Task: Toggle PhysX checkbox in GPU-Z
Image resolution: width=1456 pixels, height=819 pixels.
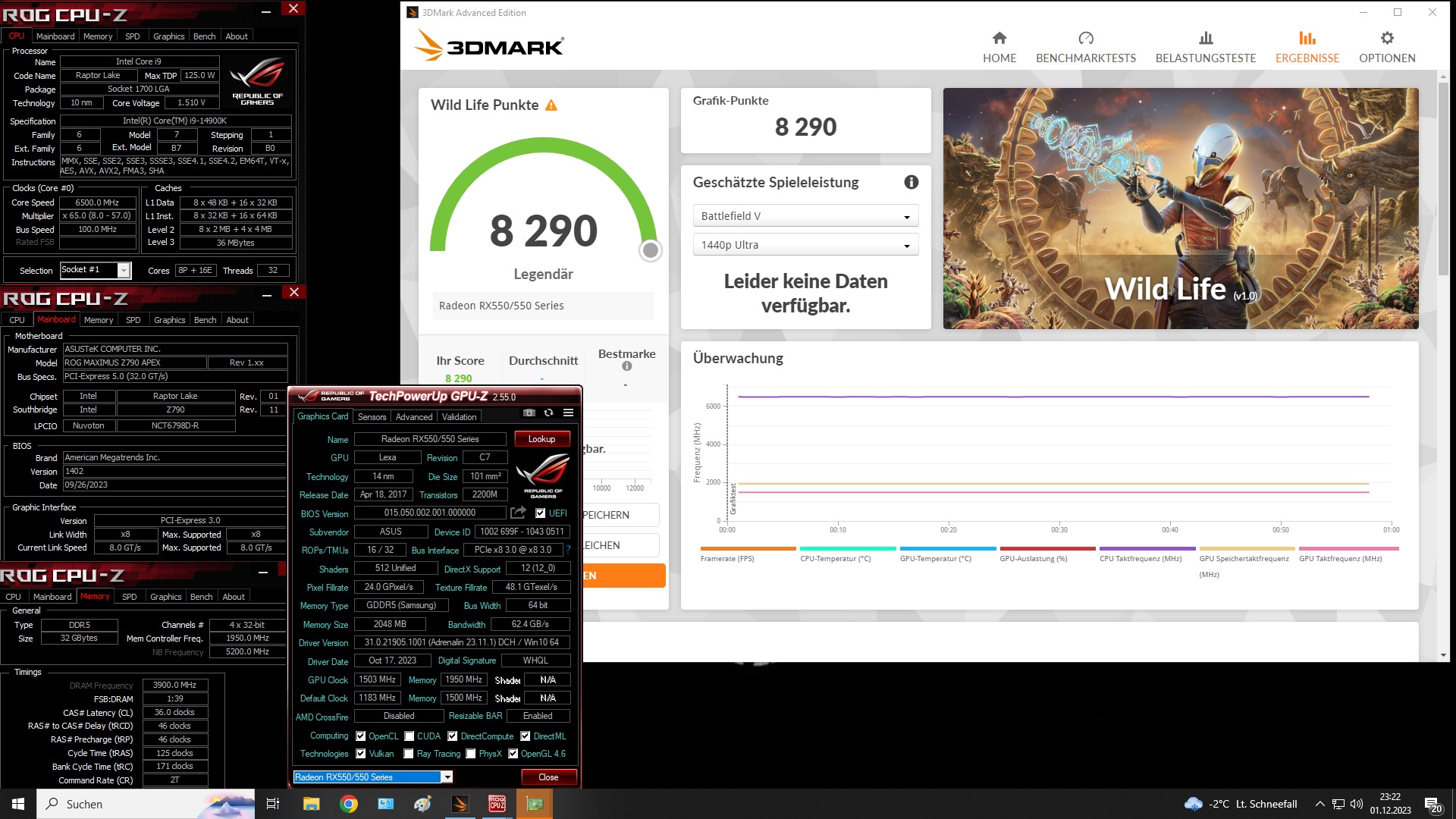Action: tap(471, 754)
